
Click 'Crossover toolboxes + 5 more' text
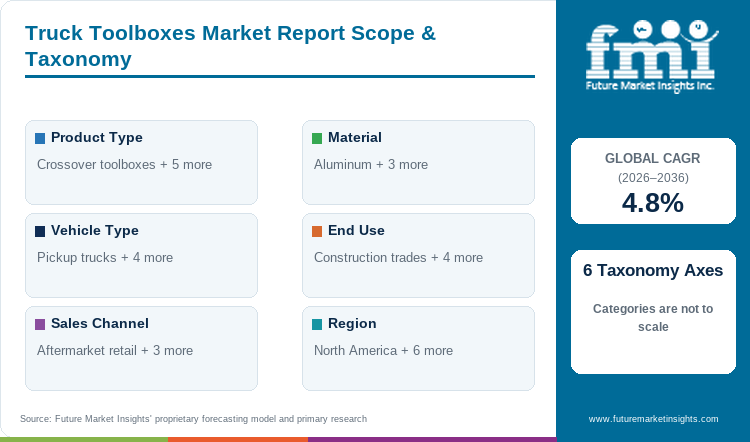(124, 165)
